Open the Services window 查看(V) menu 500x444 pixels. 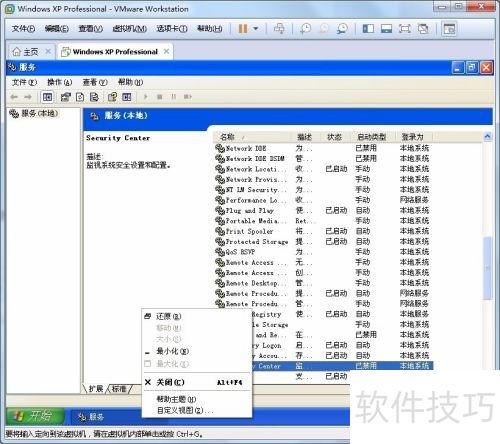pos(95,82)
